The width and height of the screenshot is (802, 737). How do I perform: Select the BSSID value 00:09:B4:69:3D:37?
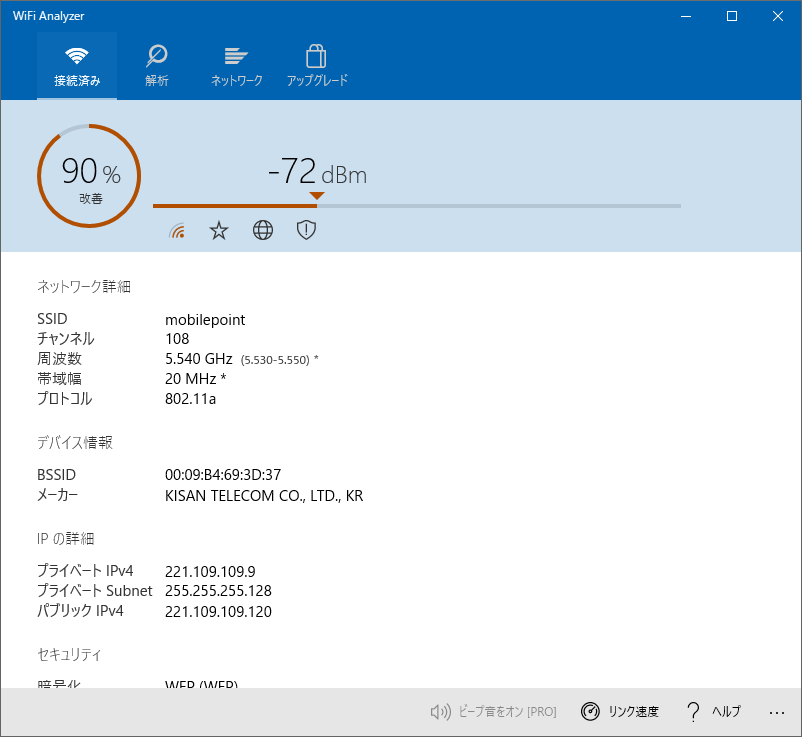point(222,475)
